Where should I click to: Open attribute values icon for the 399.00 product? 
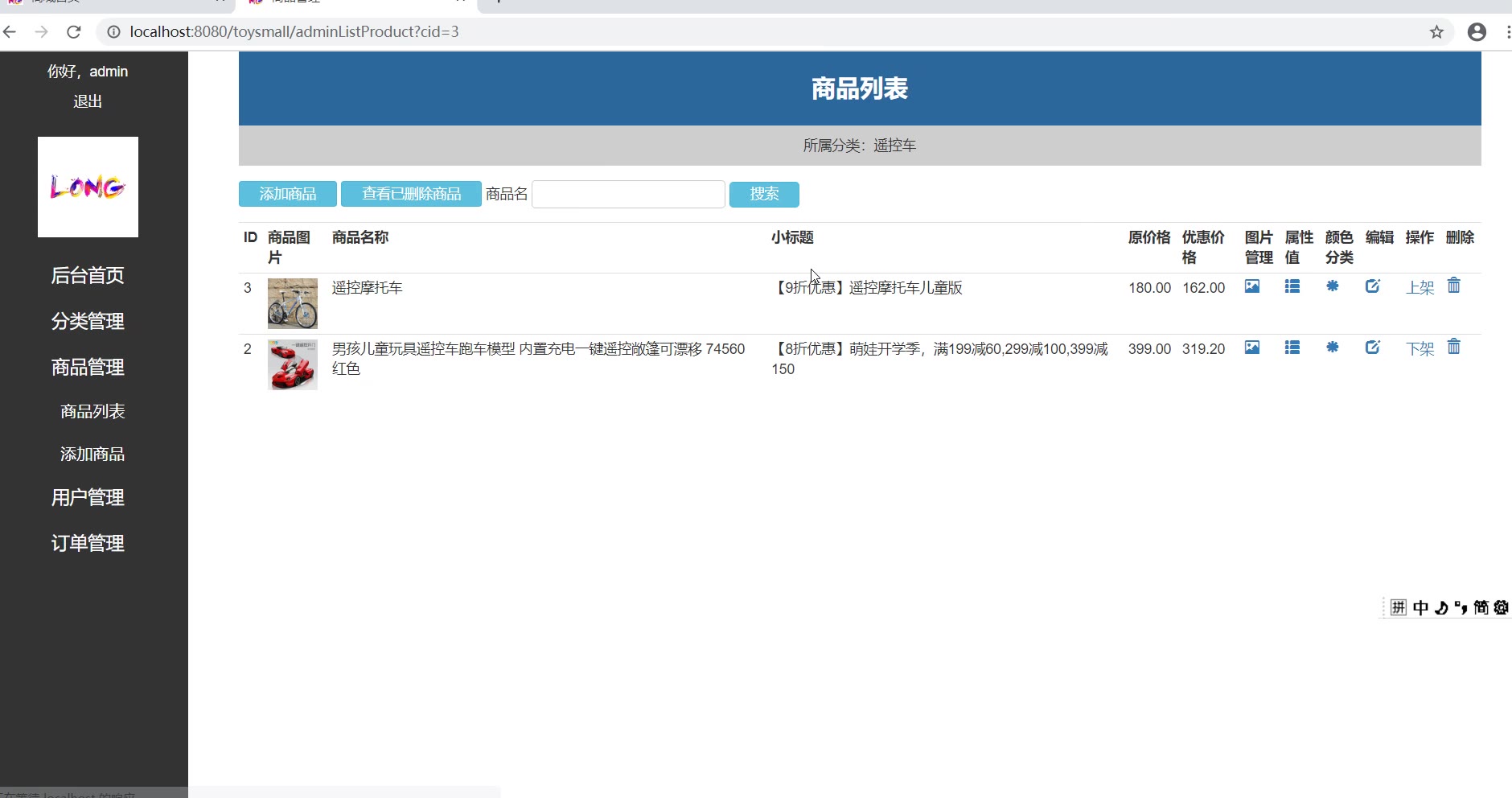pos(1292,348)
